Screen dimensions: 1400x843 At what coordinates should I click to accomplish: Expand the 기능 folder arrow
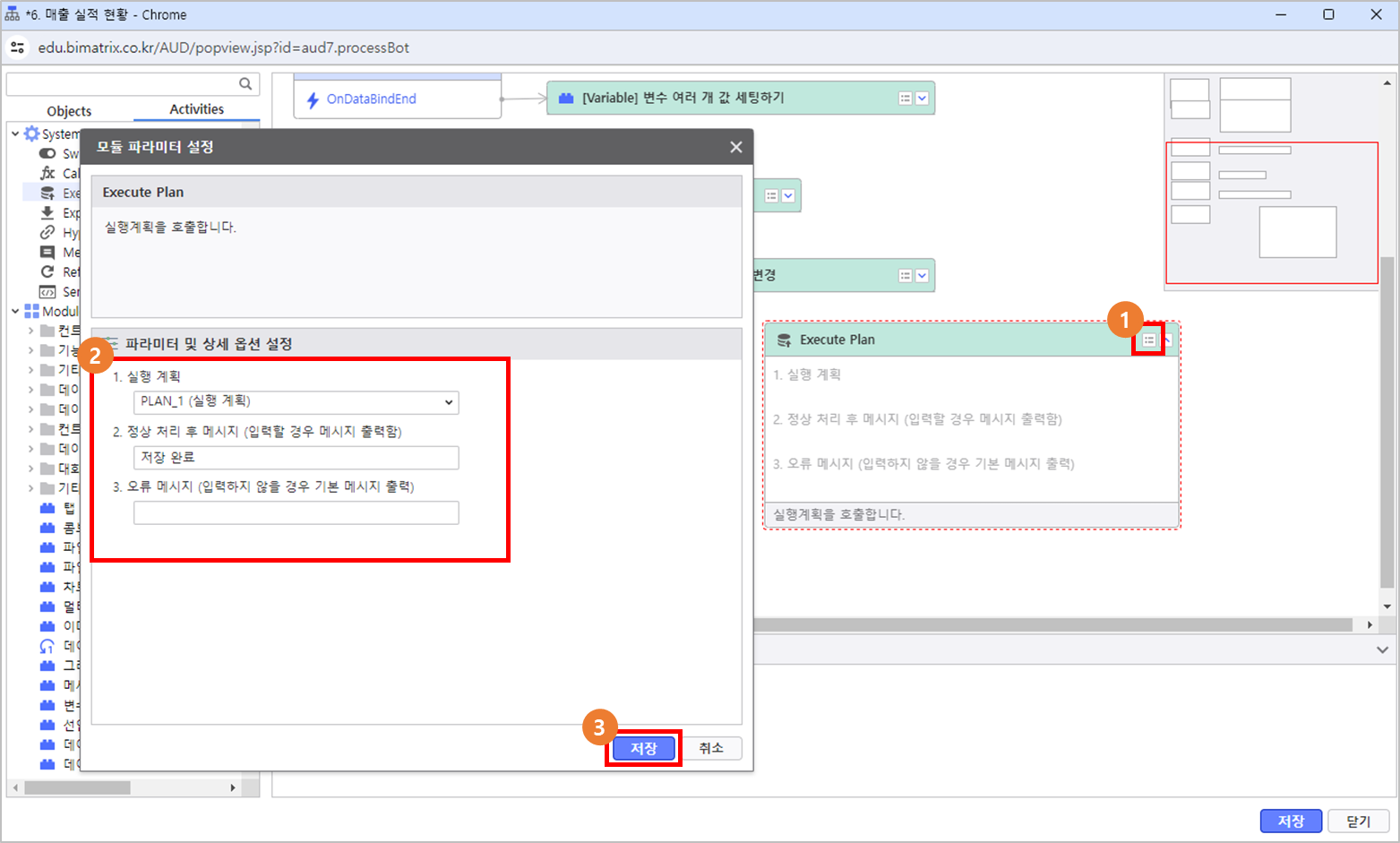pyautogui.click(x=31, y=350)
